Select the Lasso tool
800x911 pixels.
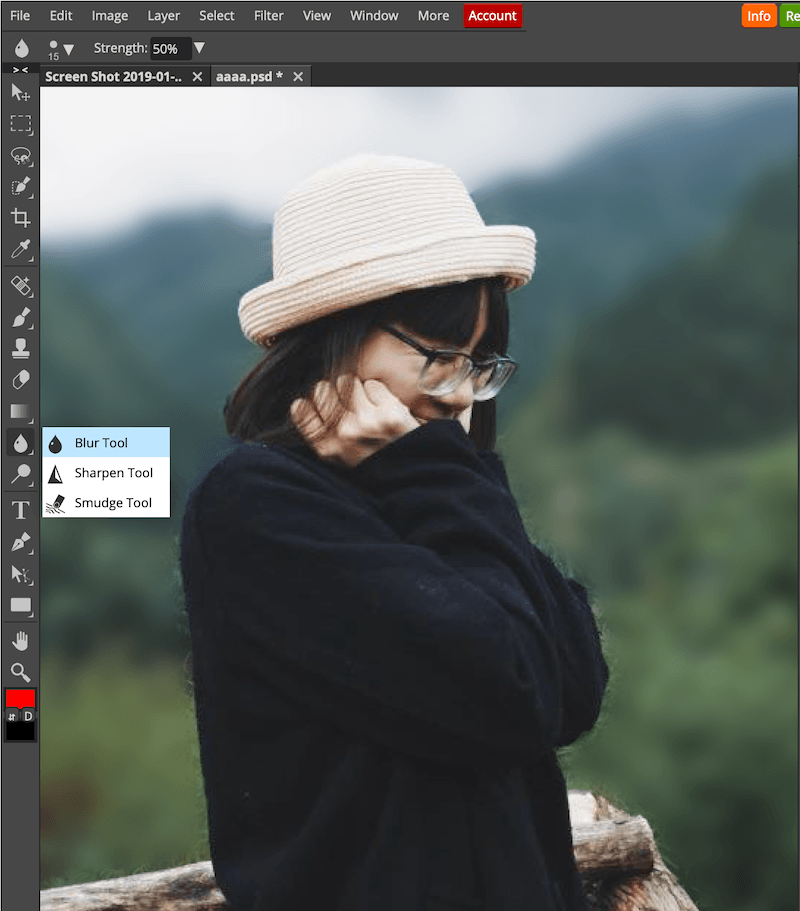pyautogui.click(x=20, y=156)
